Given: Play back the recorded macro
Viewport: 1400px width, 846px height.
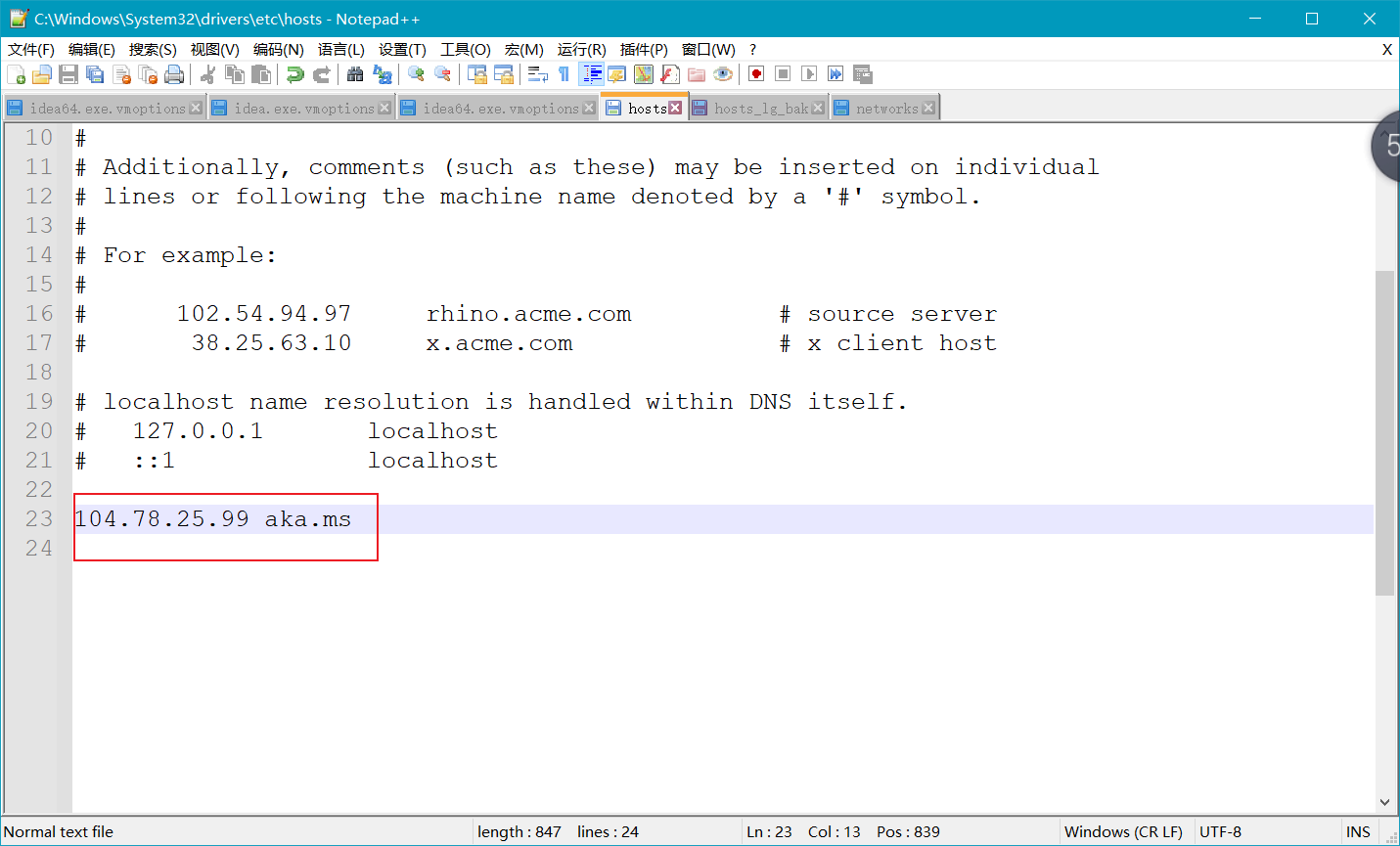Looking at the screenshot, I should point(809,74).
